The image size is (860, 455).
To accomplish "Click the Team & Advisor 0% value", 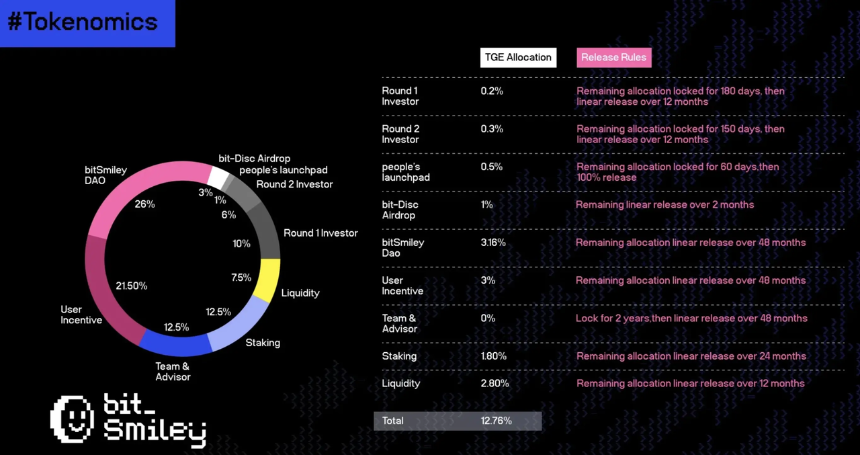I will point(488,318).
